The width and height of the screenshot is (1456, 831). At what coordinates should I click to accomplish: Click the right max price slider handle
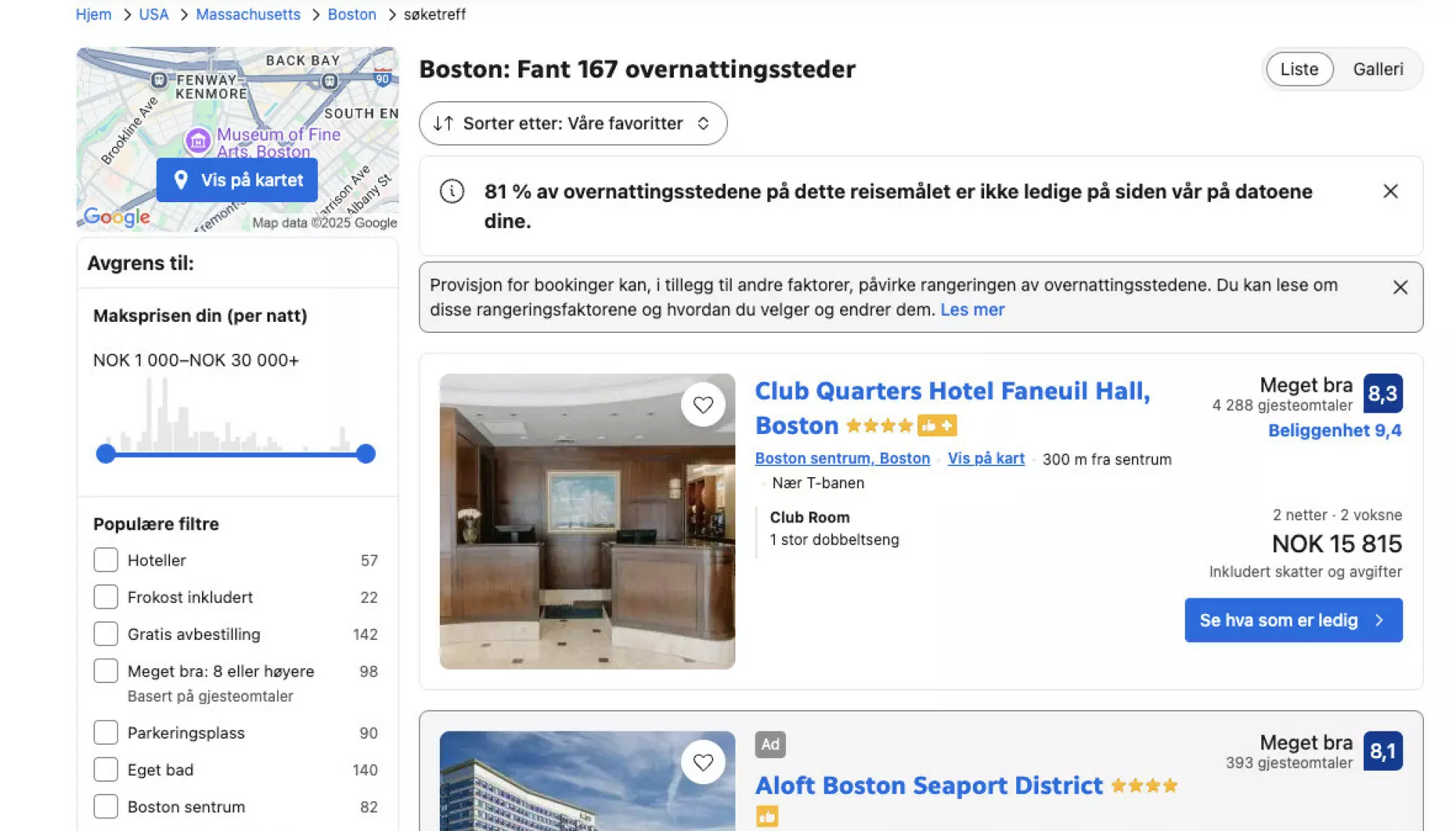(365, 454)
